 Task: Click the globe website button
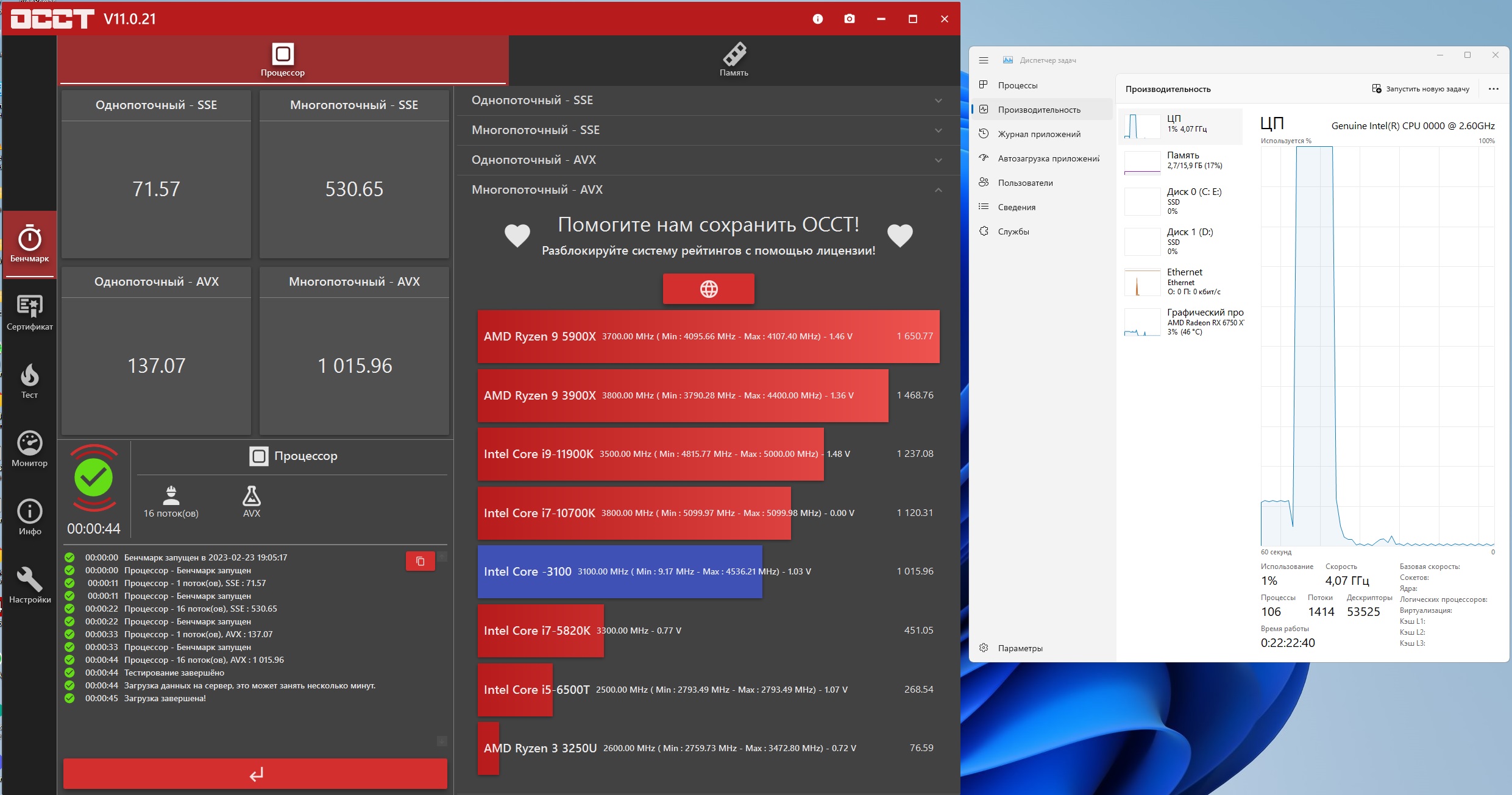708,289
